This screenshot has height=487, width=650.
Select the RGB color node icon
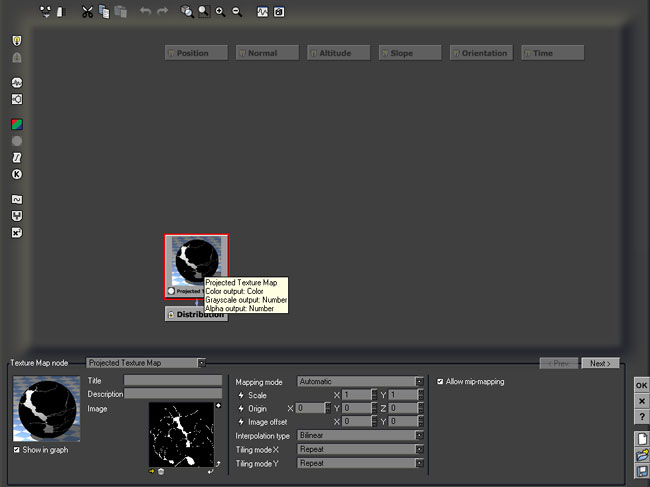coord(17,124)
